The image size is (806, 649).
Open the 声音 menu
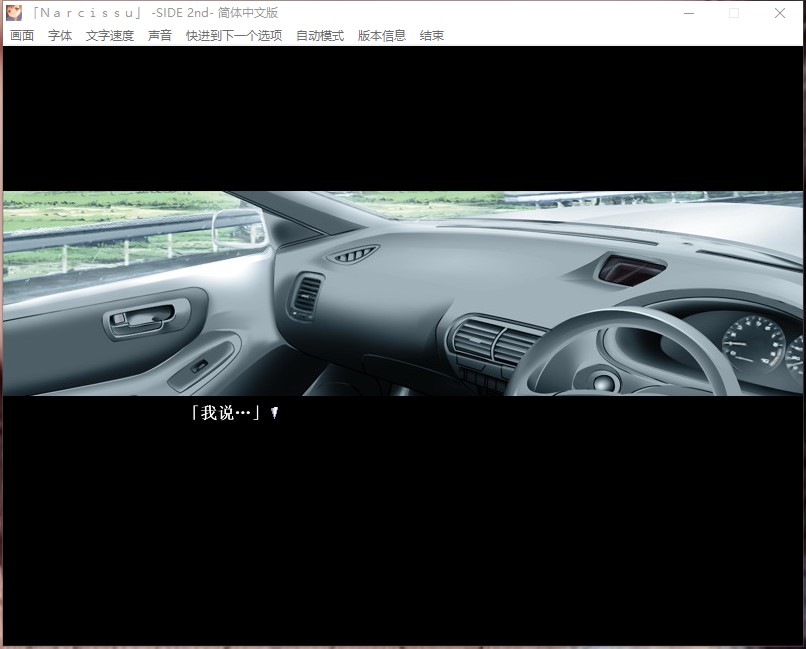pyautogui.click(x=160, y=35)
